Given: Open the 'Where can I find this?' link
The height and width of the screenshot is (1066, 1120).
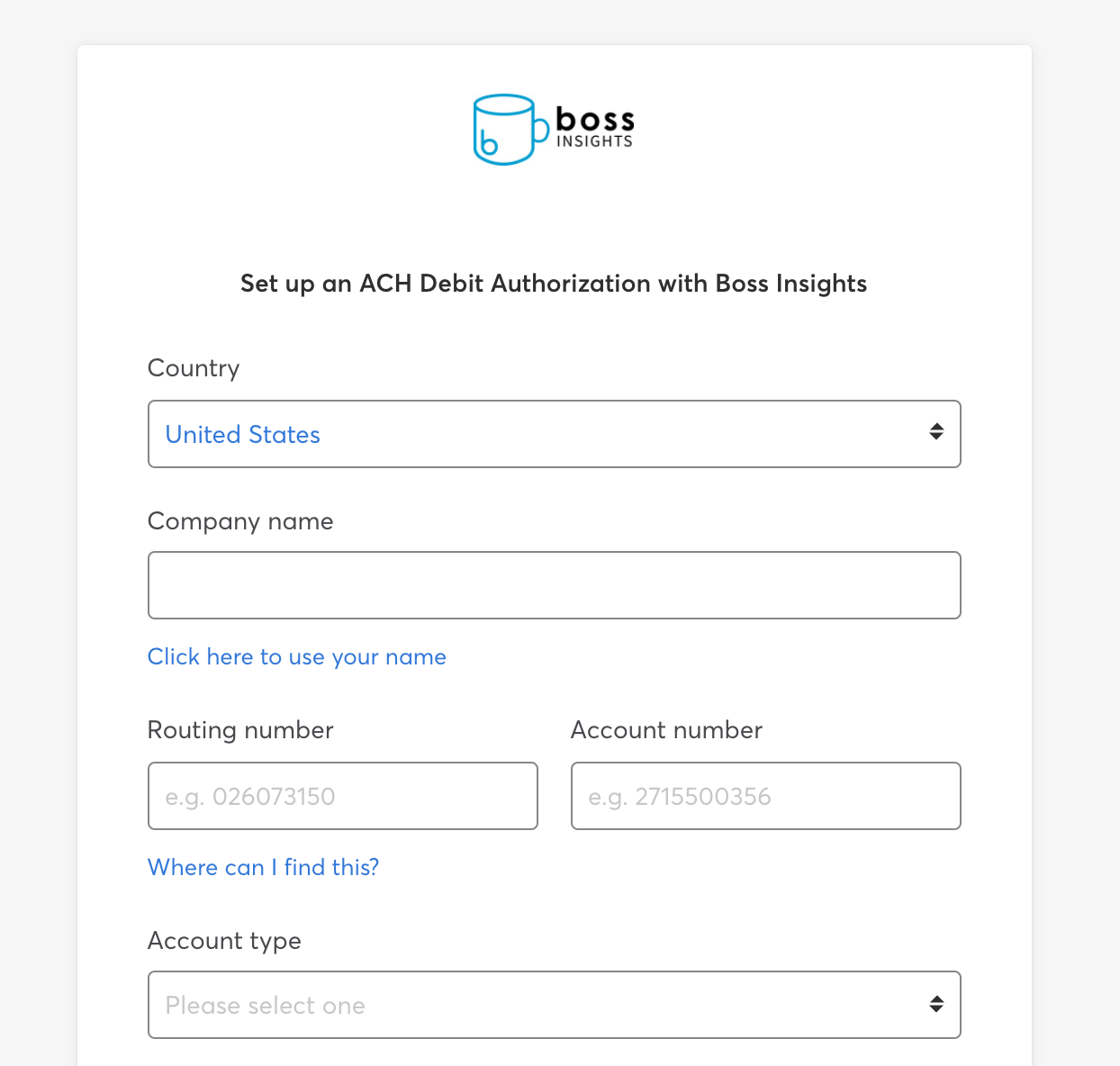Looking at the screenshot, I should 264,867.
